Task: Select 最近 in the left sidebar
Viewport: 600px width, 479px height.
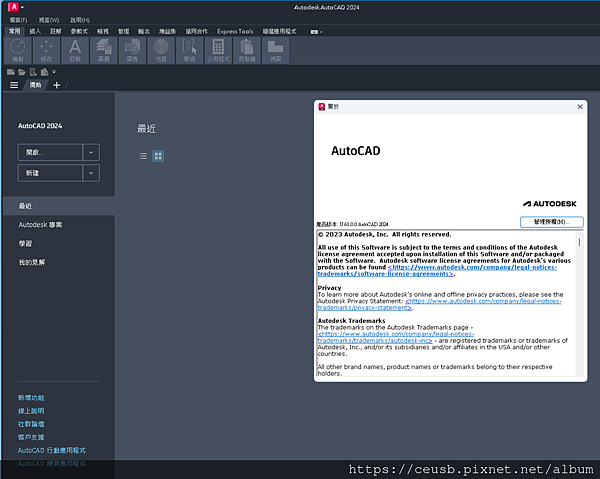Action: click(59, 206)
